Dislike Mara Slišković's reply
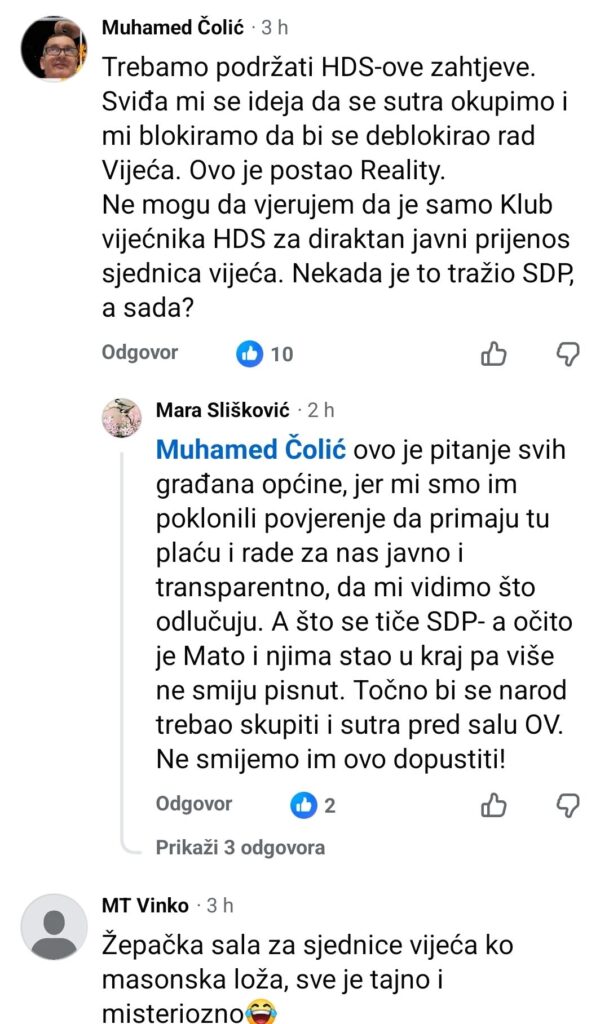Viewport: 609px width, 1024px height. coord(569,804)
